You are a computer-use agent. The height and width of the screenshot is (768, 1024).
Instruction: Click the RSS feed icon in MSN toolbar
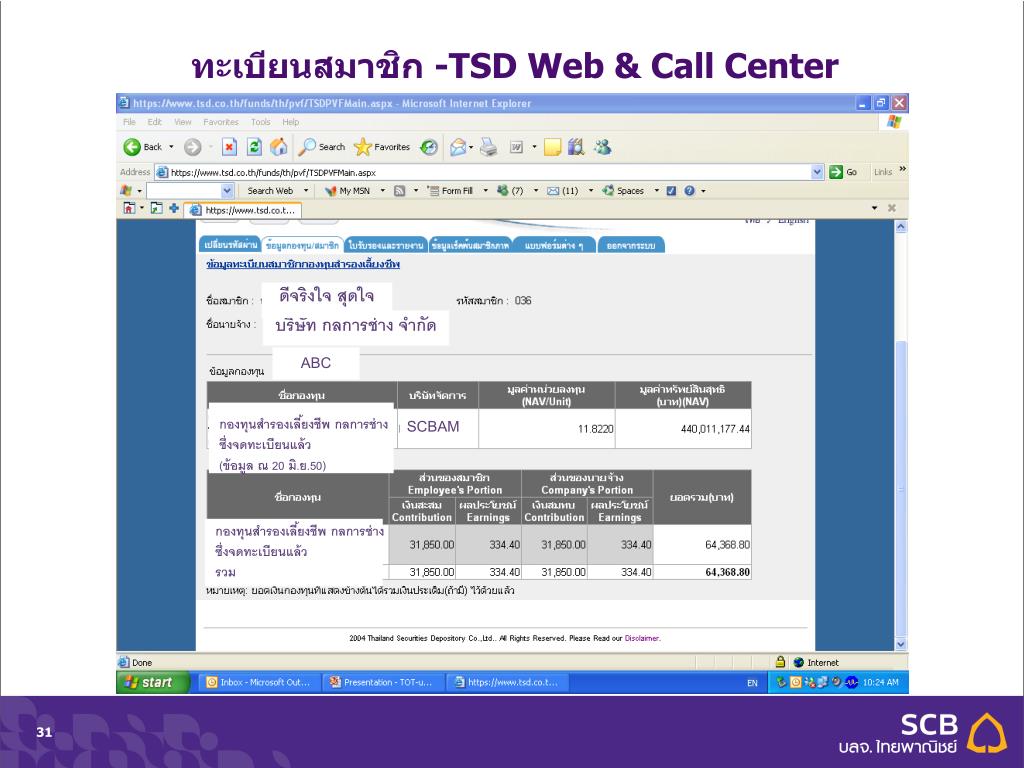(400, 191)
